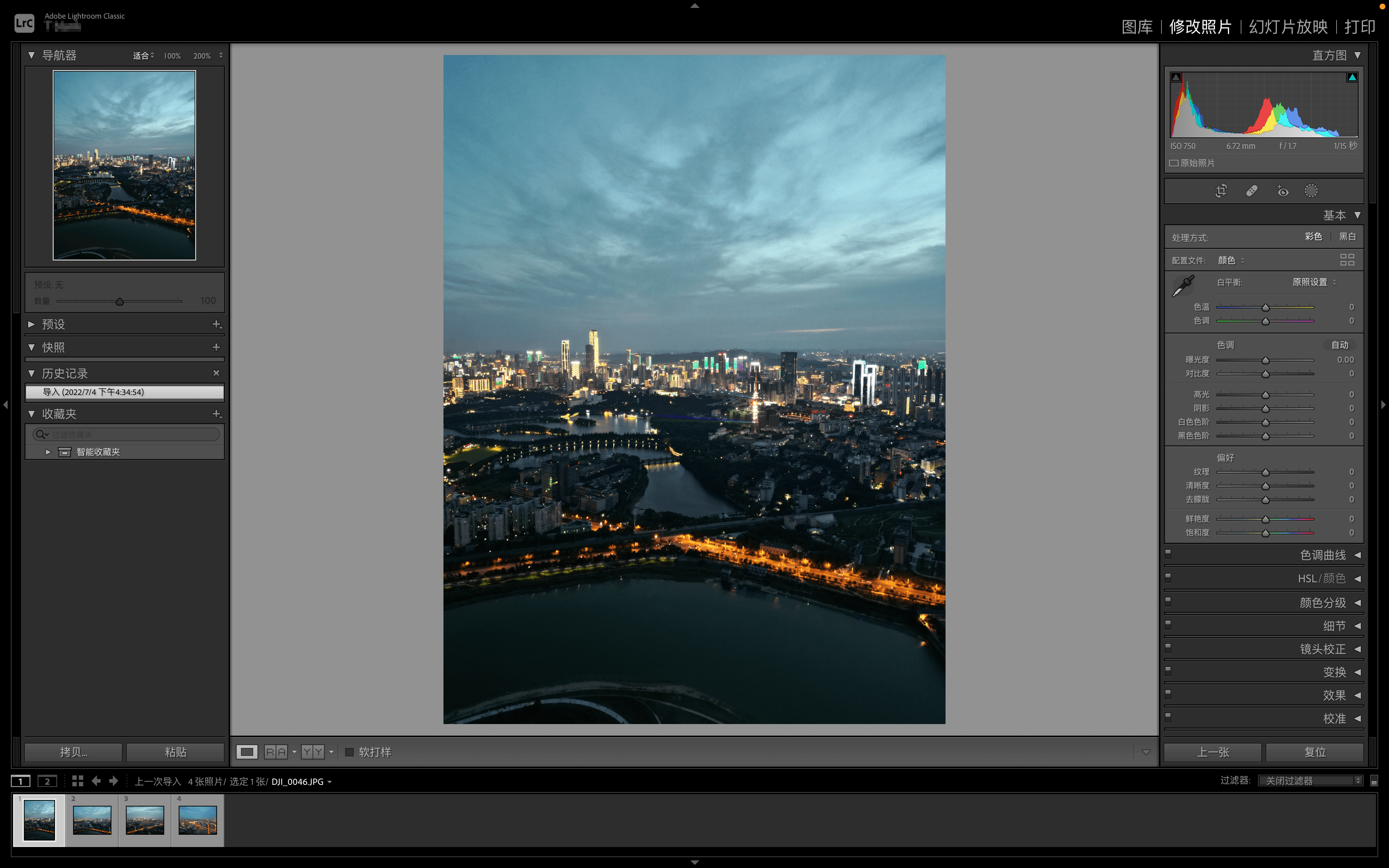Screen dimensions: 1389x868
Task: Open the profile browser grid icon
Action: (x=1347, y=260)
